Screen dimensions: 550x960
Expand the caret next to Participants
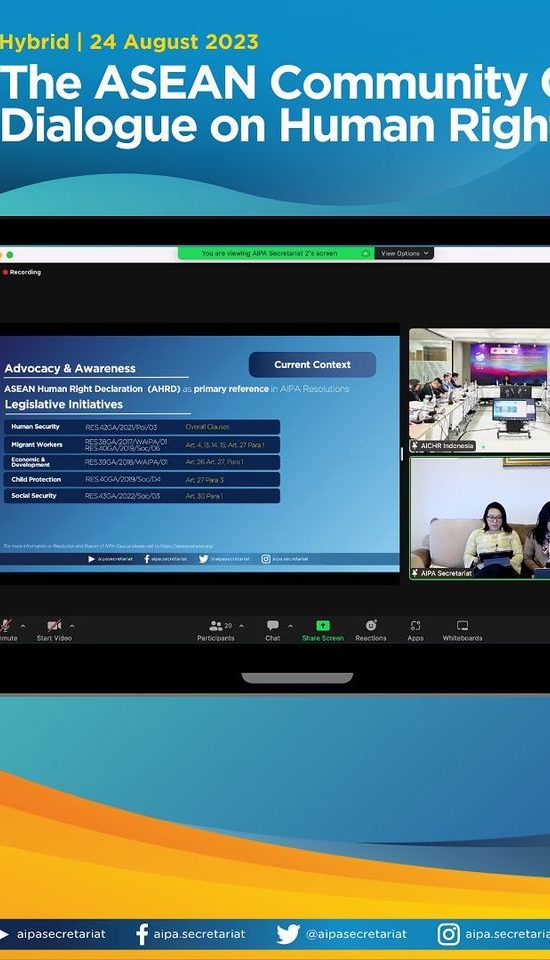point(241,626)
